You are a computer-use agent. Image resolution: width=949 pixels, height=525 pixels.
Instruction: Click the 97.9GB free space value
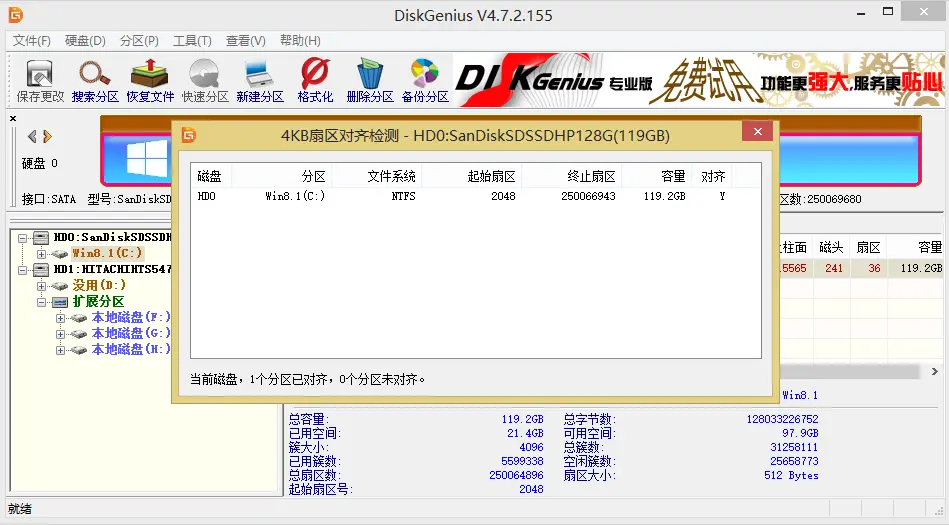click(800, 433)
